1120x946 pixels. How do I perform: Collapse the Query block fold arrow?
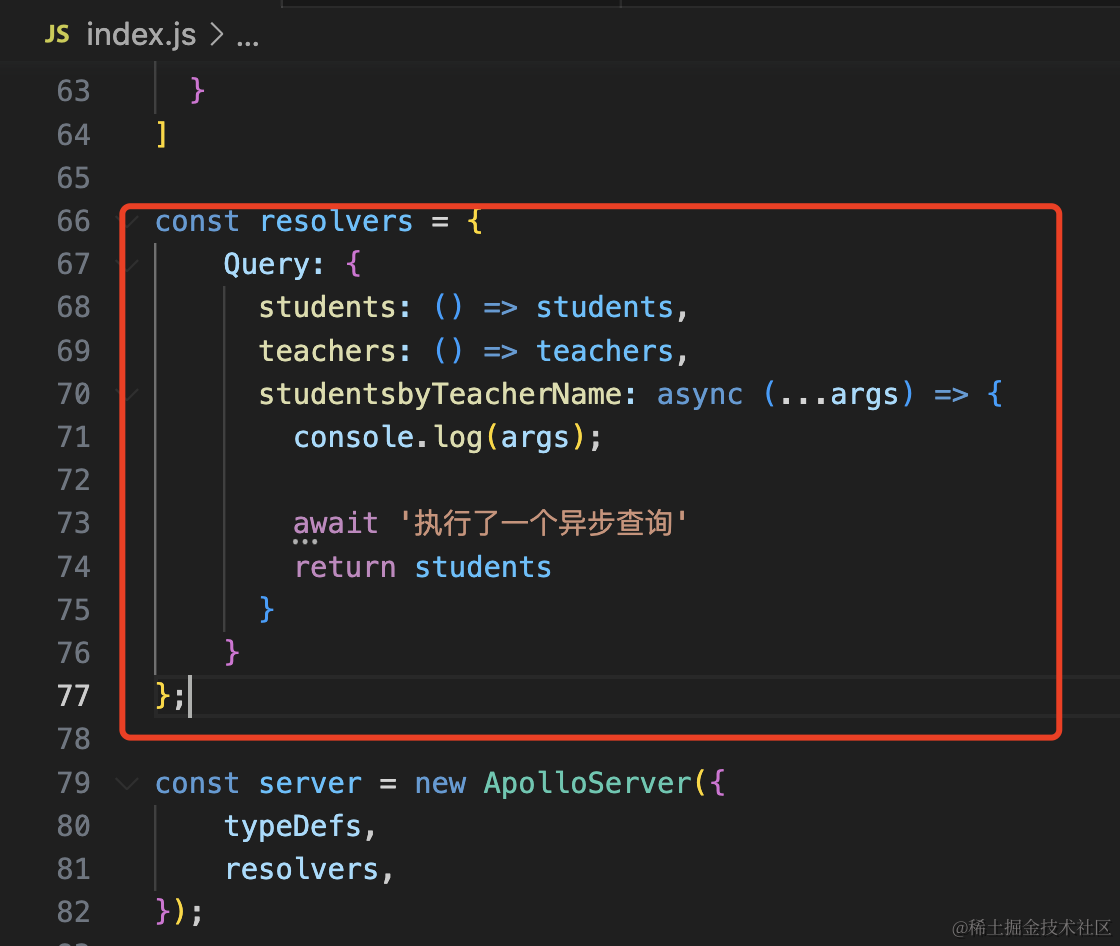pyautogui.click(x=127, y=264)
